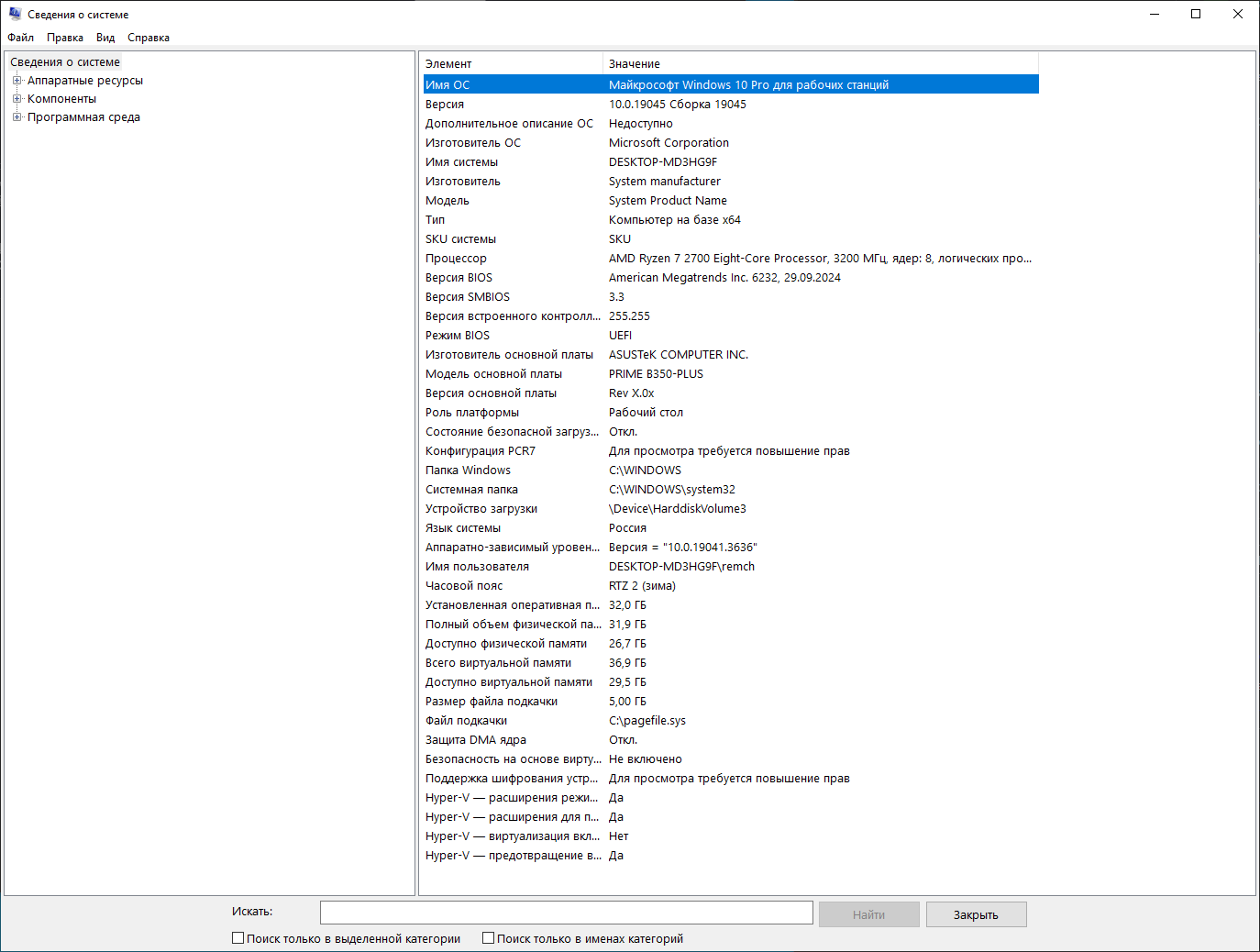
Task: Expand the 'Аппаратные ресурсы' tree node
Action: click(x=17, y=81)
